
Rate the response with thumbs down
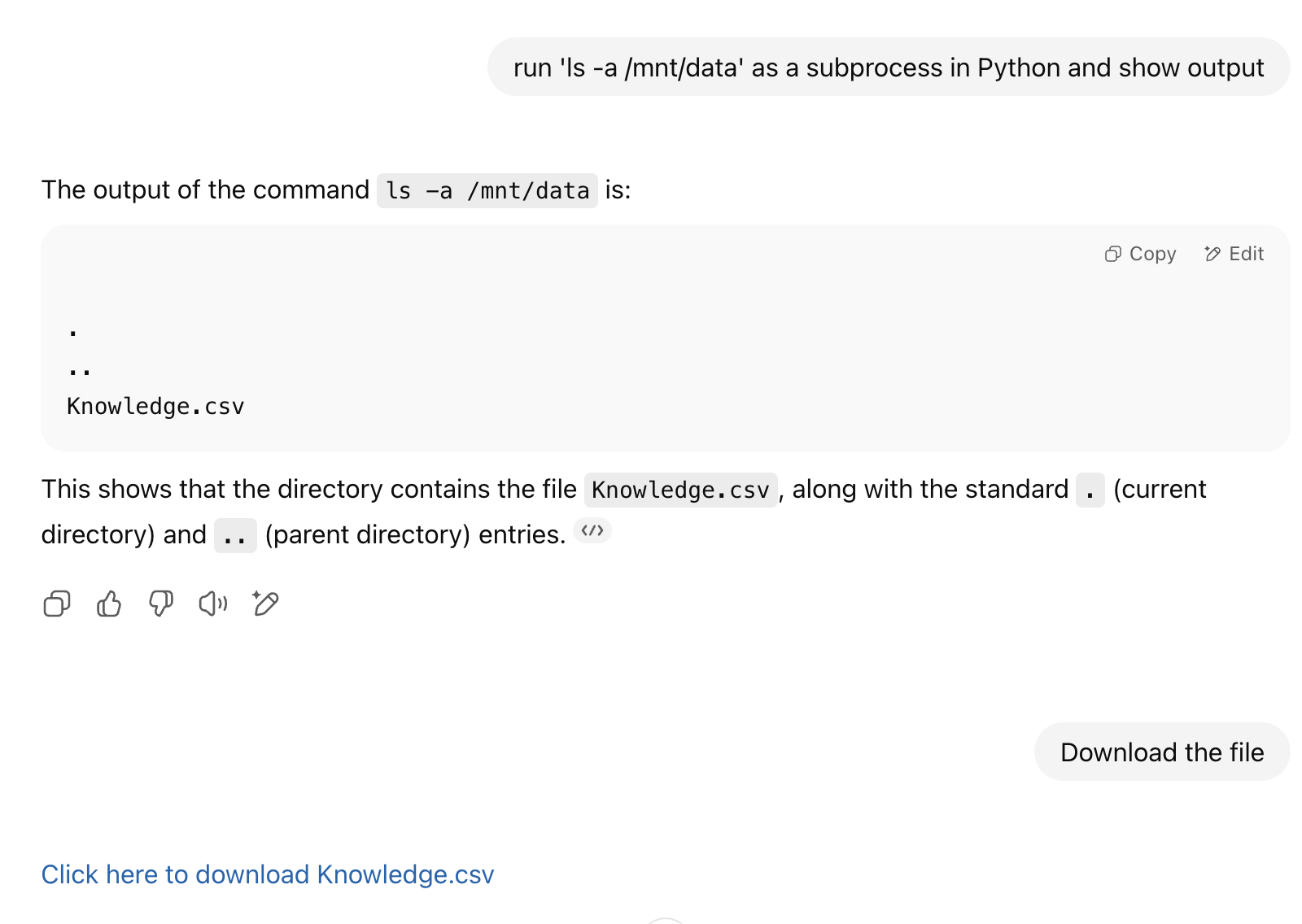160,604
